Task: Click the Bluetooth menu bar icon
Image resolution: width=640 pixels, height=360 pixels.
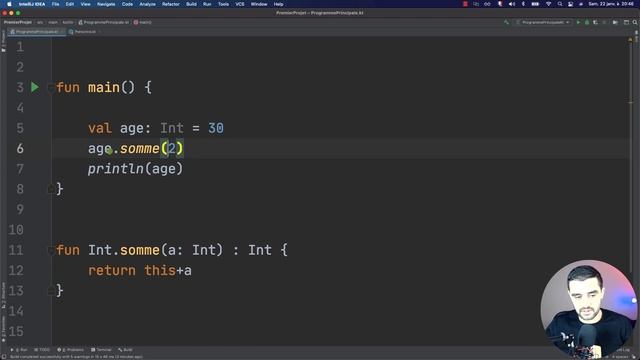Action: coord(523,4)
